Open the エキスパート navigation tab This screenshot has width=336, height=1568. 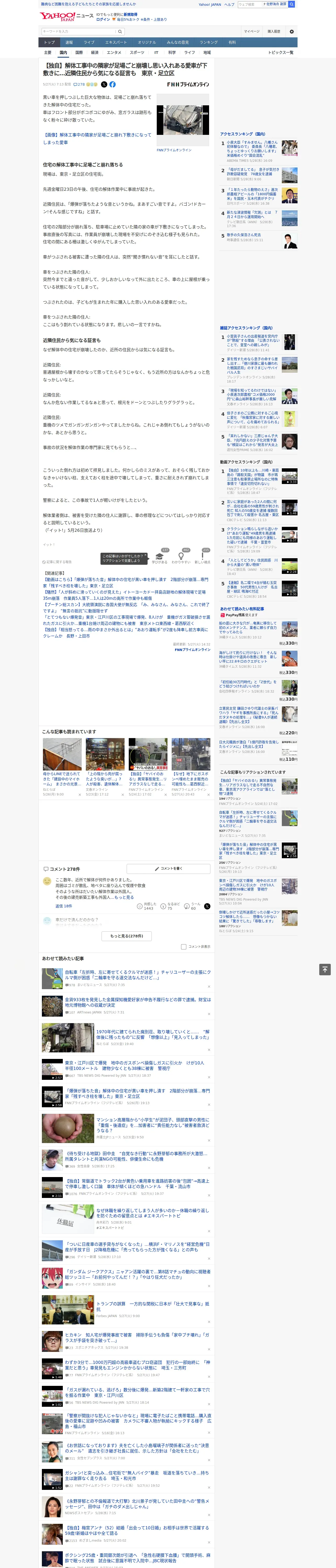[x=116, y=43]
